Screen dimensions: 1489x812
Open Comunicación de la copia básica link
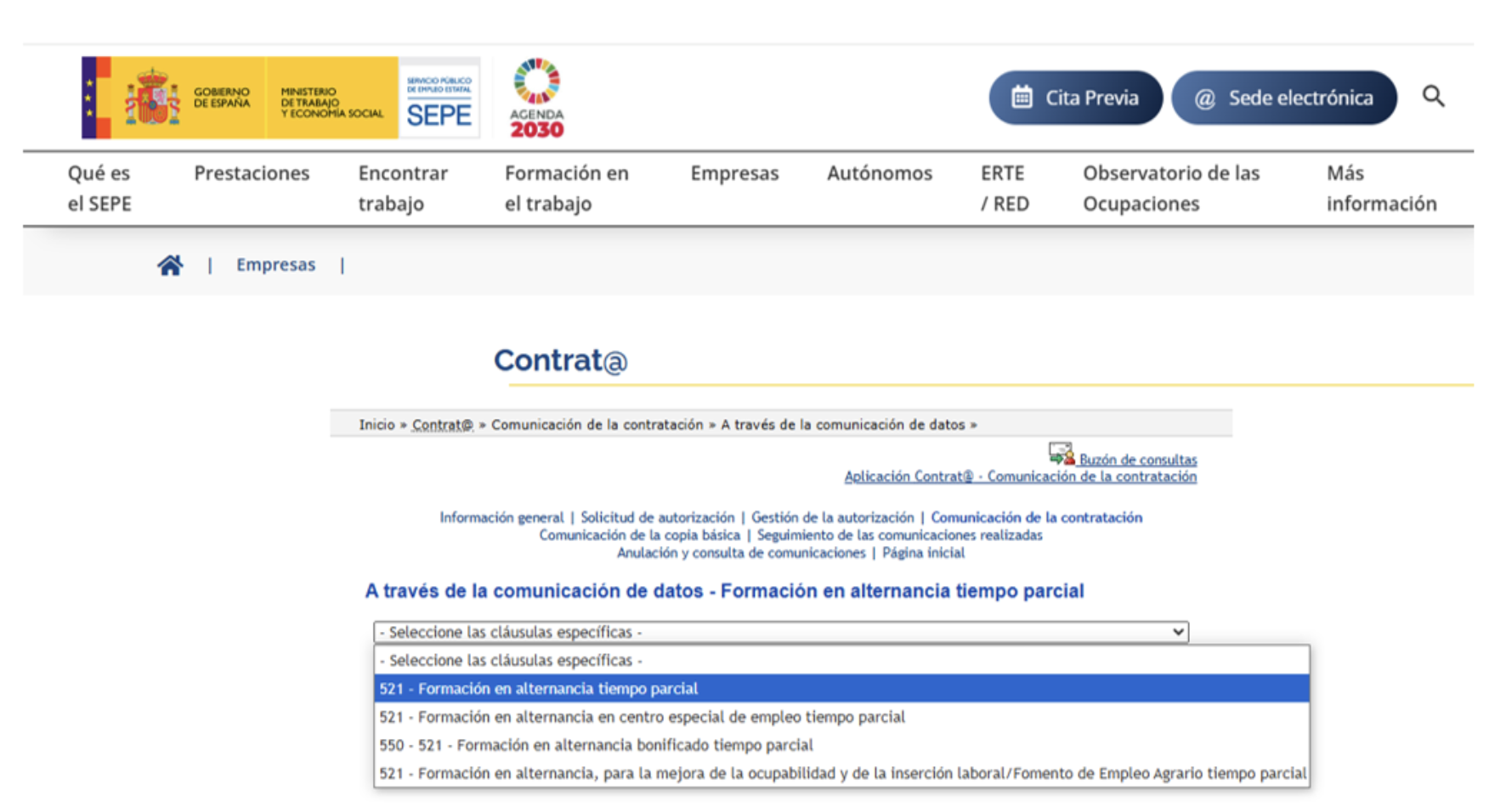point(639,535)
